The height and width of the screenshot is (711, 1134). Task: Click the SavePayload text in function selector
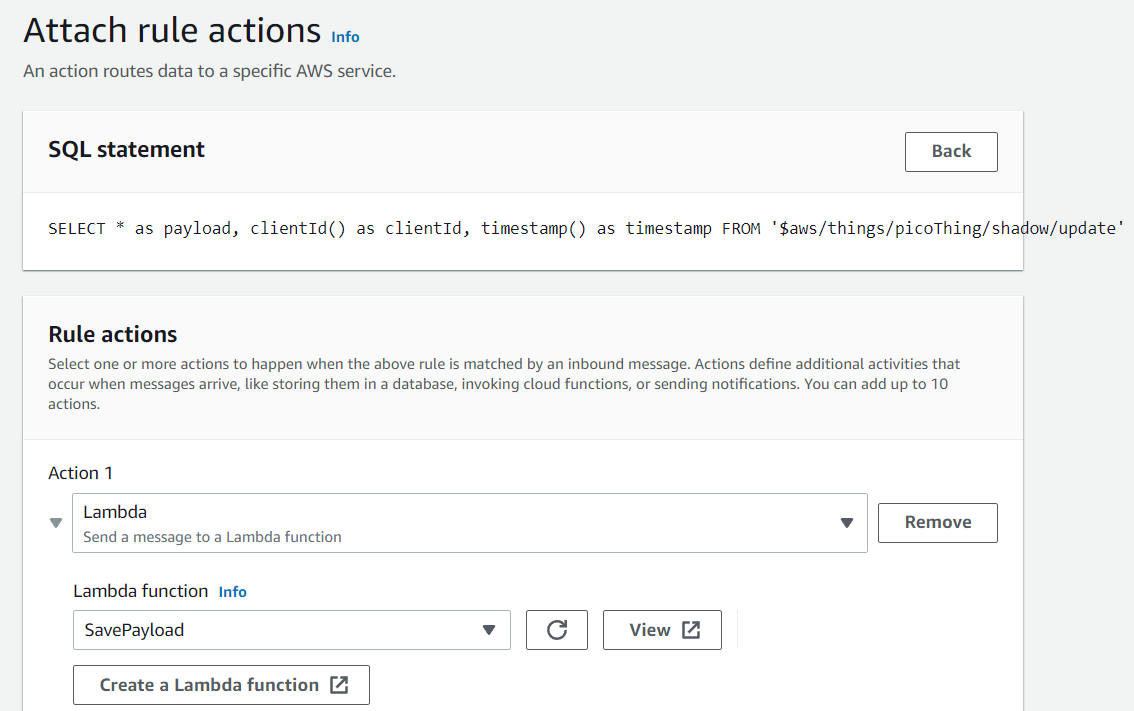(x=134, y=630)
